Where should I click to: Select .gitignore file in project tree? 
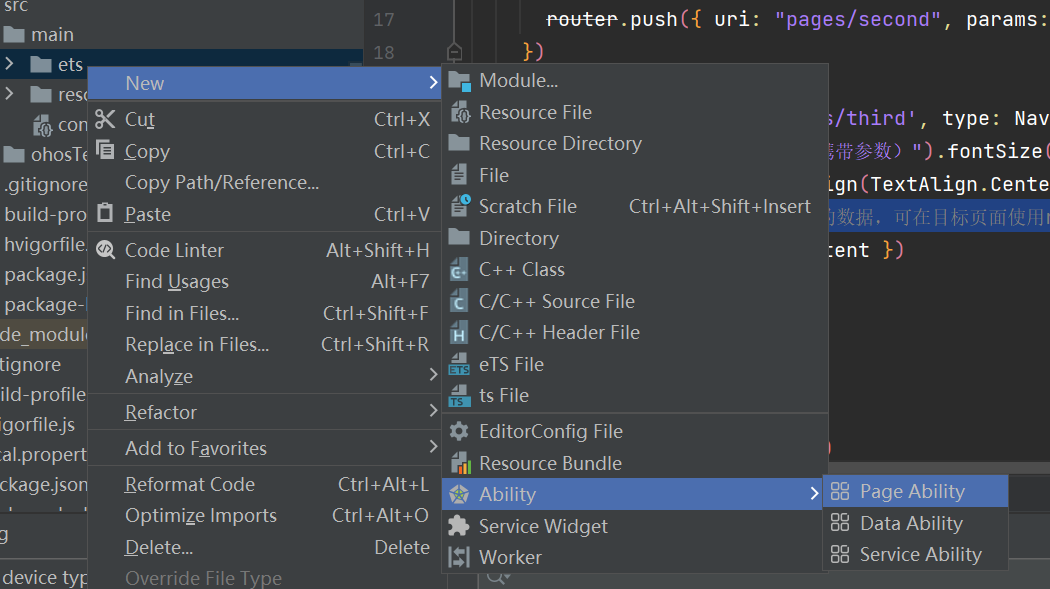pos(46,185)
